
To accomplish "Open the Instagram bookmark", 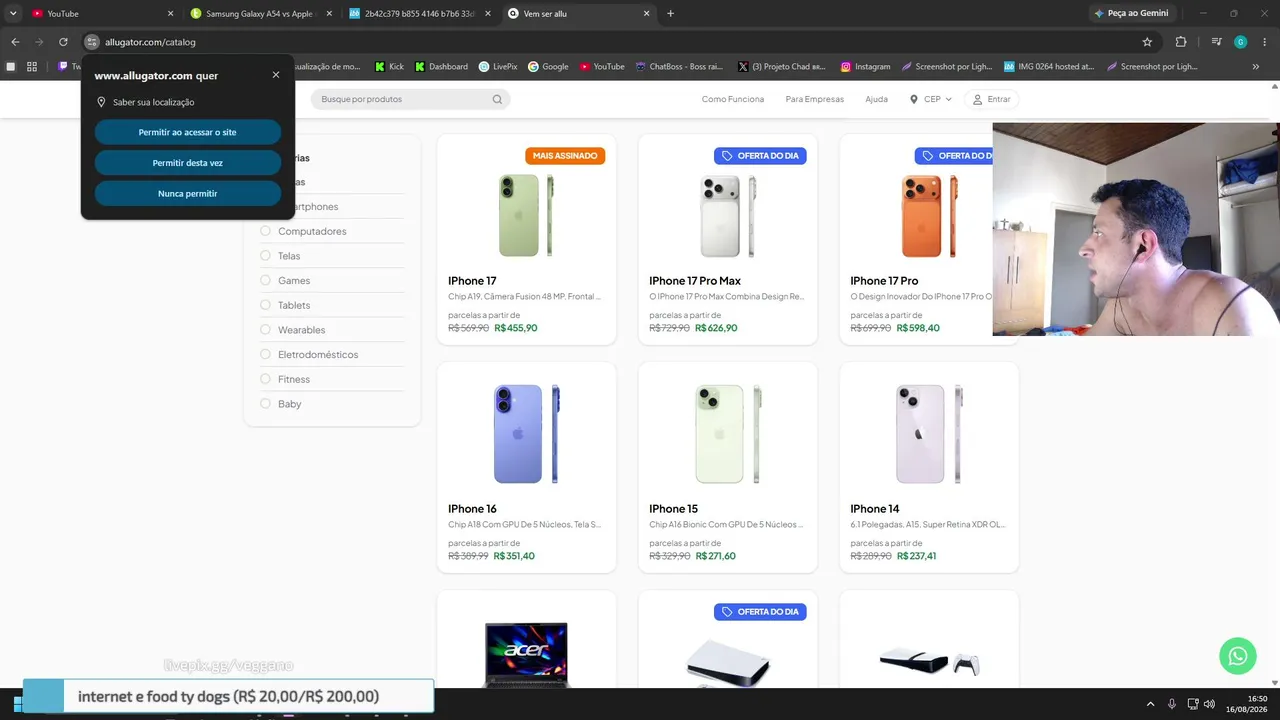I will point(865,67).
